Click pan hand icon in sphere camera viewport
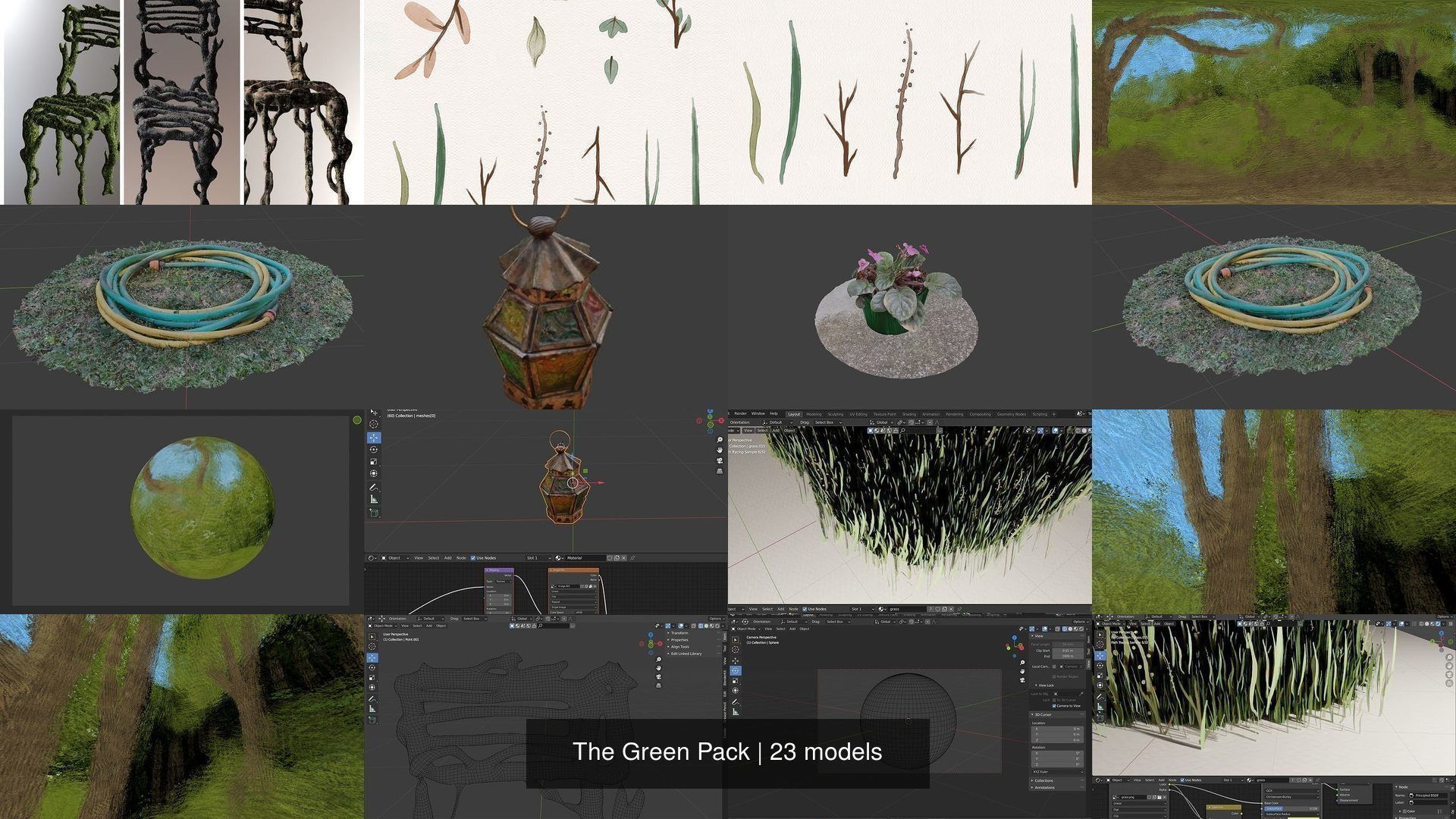This screenshot has width=1456, height=819. pyautogui.click(x=1022, y=671)
